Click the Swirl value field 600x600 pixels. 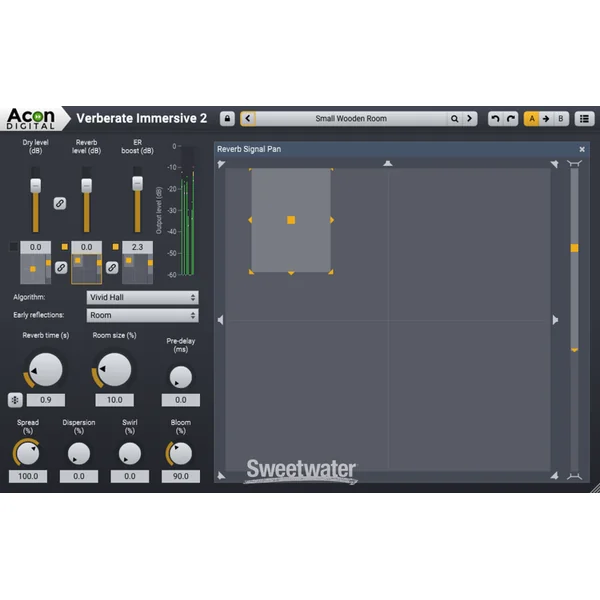tap(130, 476)
